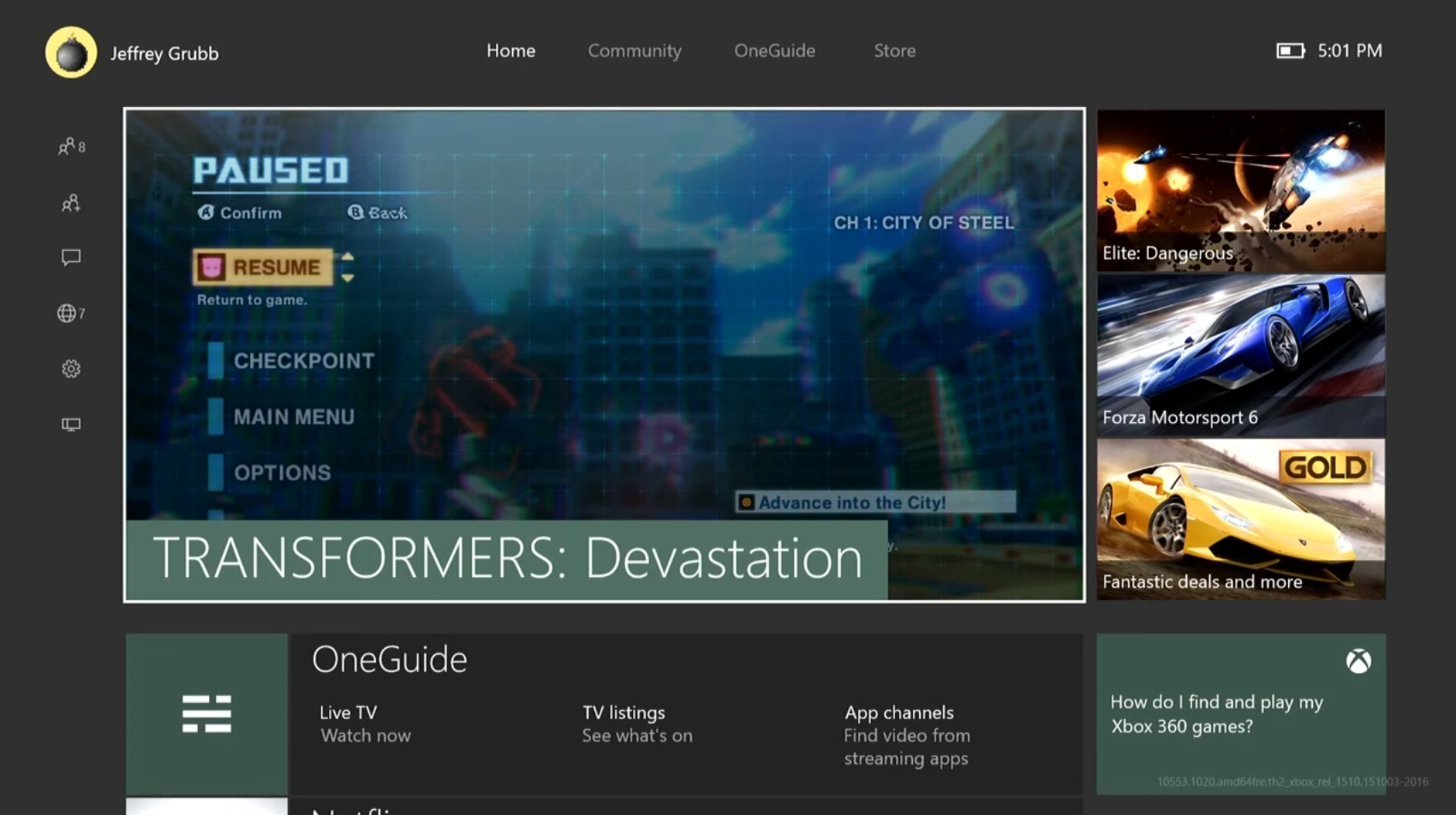Screen dimensions: 1456x815
Task: Open the Elite: Dangerous tile
Action: (x=1241, y=190)
